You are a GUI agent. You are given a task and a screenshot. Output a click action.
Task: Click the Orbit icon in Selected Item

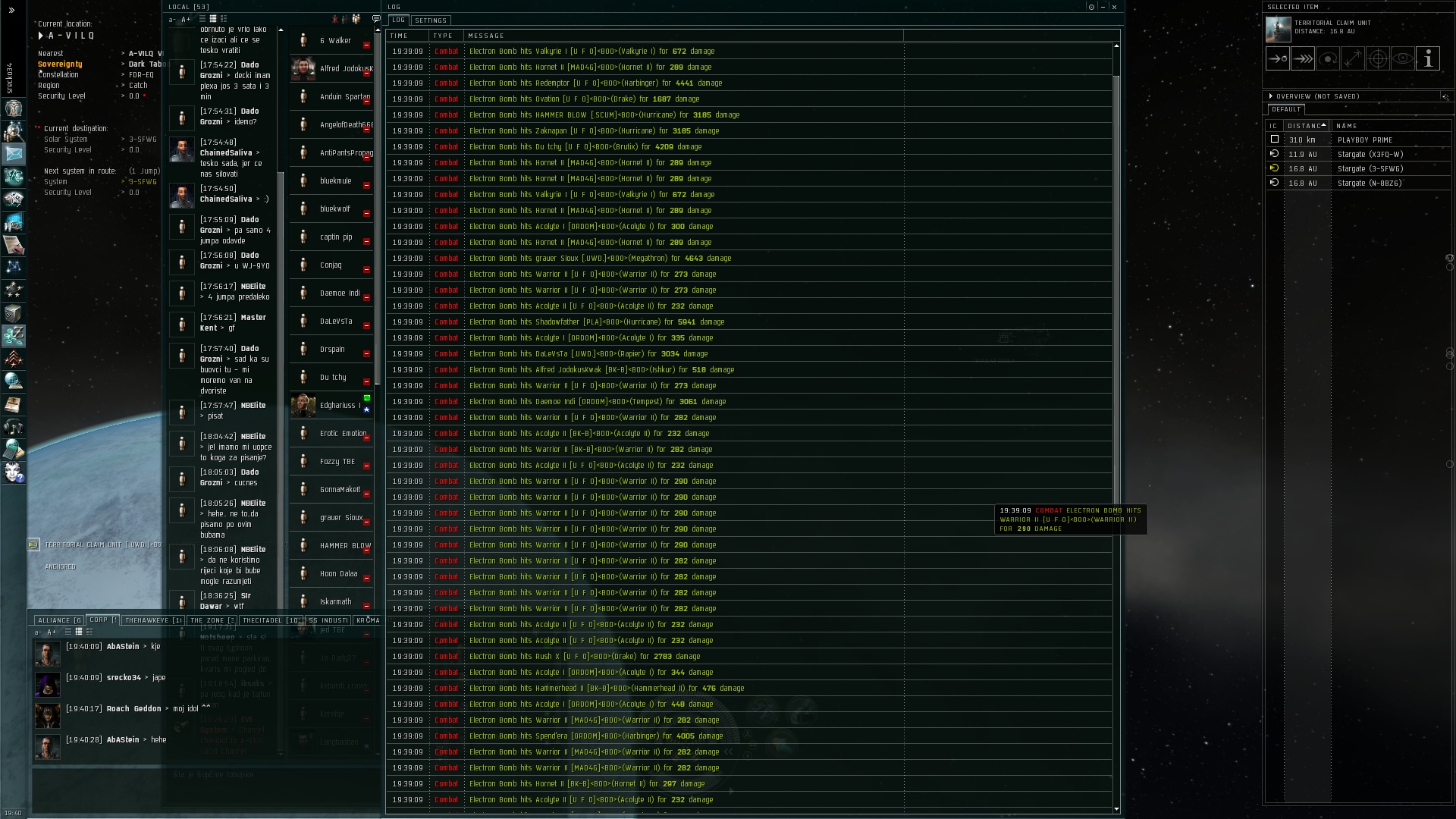coord(1327,58)
